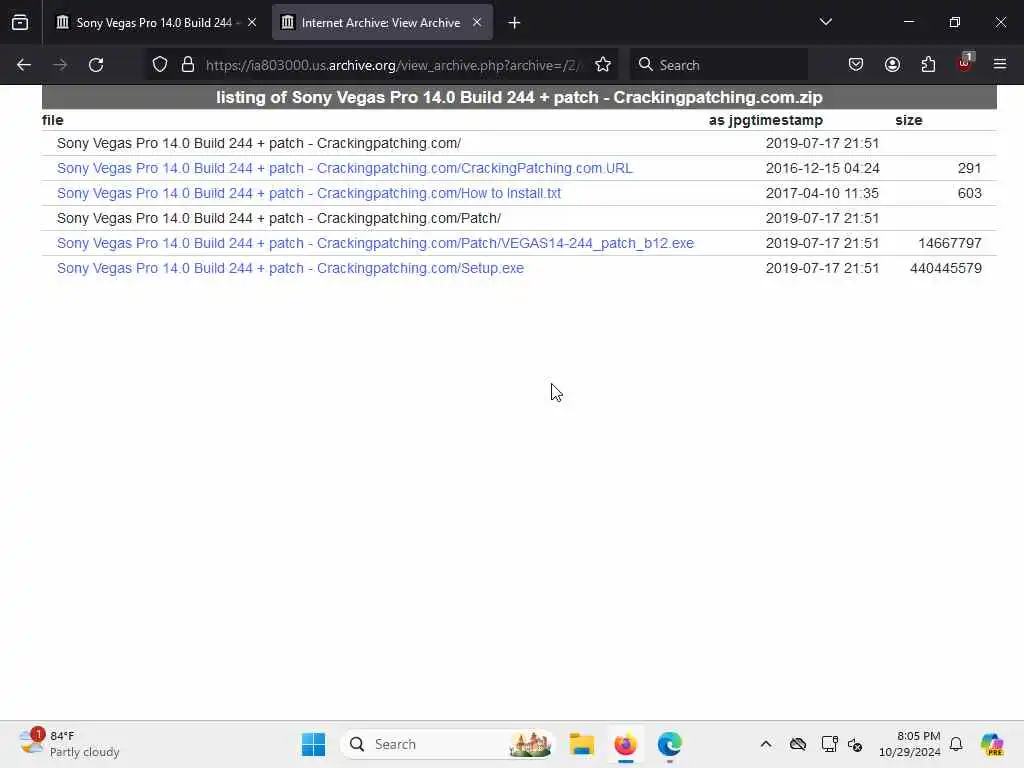1024x768 pixels.
Task: Open the notifications bell icon
Action: click(956, 744)
